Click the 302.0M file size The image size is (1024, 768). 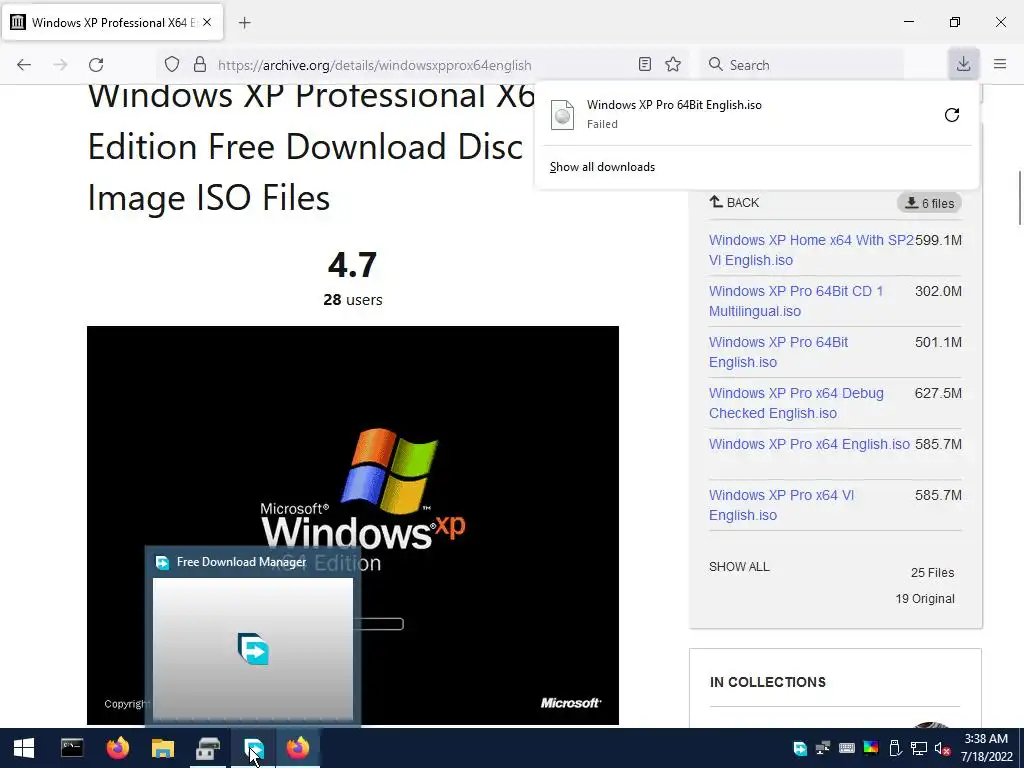point(938,291)
